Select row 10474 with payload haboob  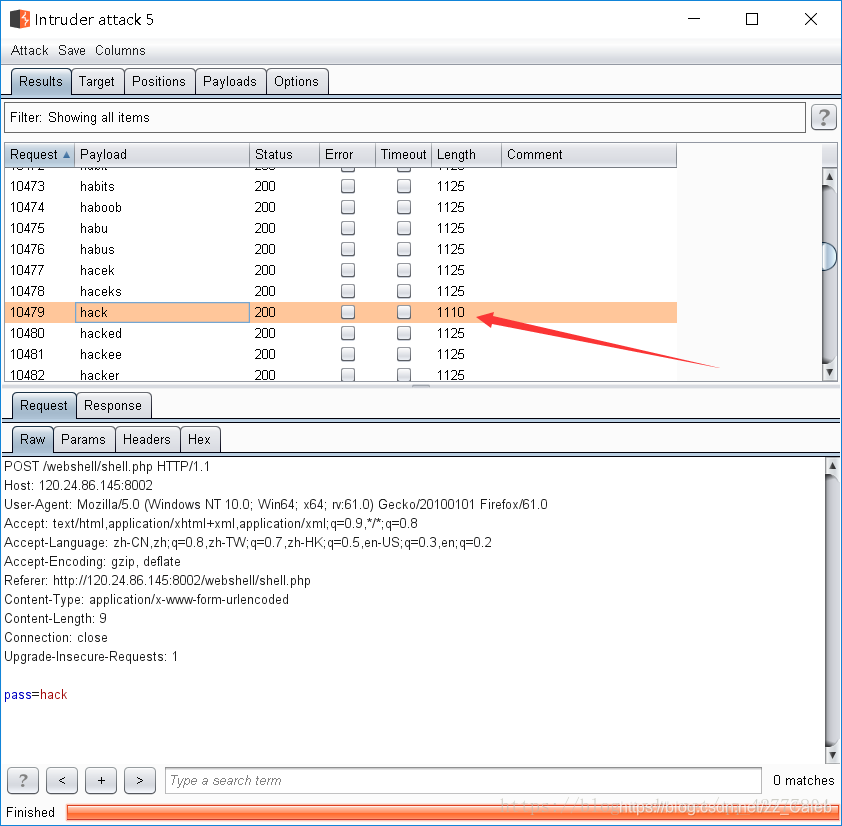(x=340, y=207)
